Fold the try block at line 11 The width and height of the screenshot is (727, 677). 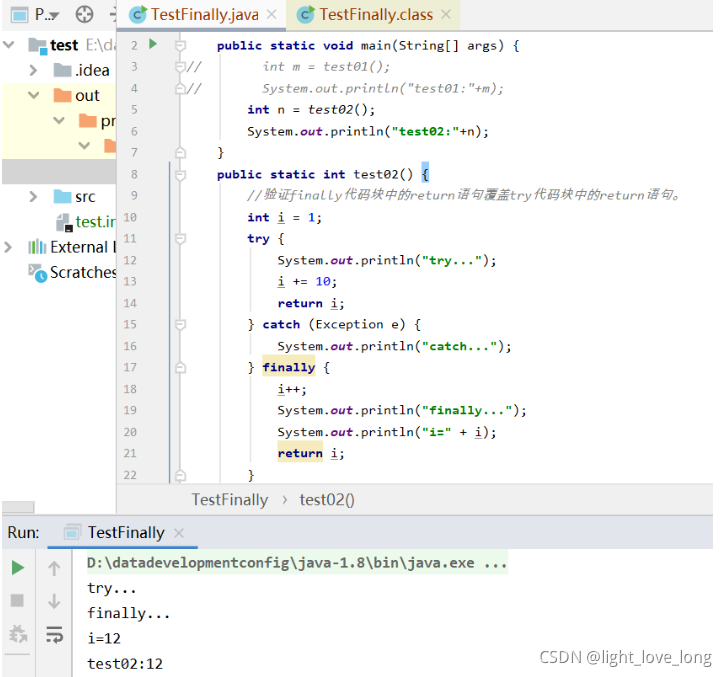(x=180, y=239)
